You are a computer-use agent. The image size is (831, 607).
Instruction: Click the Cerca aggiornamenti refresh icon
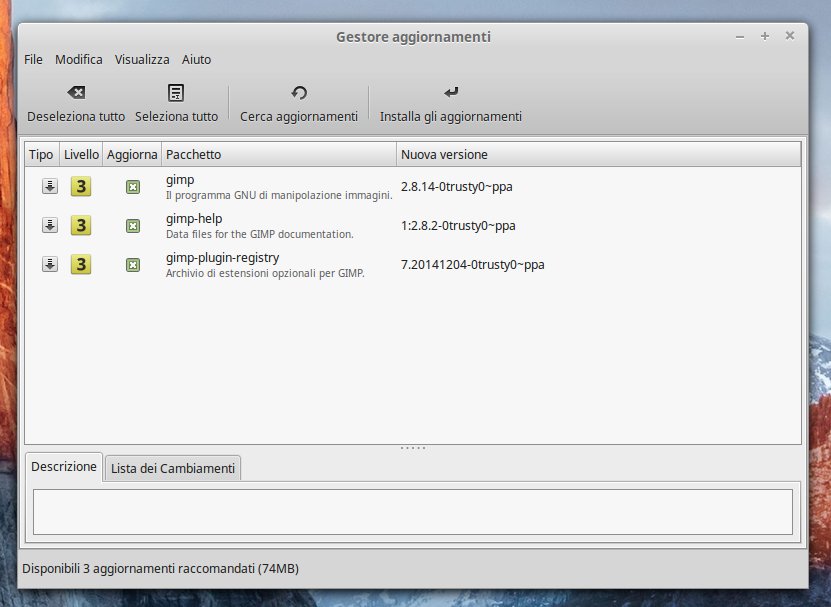tap(299, 93)
